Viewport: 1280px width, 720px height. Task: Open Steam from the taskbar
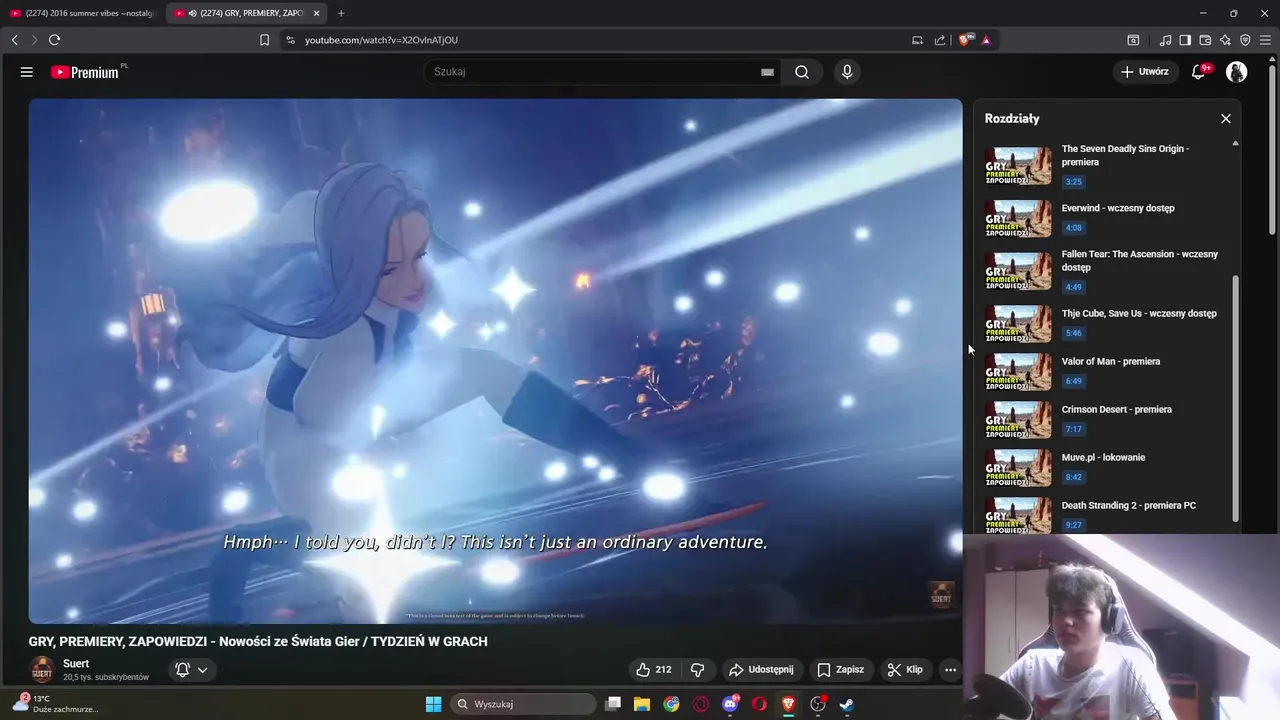847,704
